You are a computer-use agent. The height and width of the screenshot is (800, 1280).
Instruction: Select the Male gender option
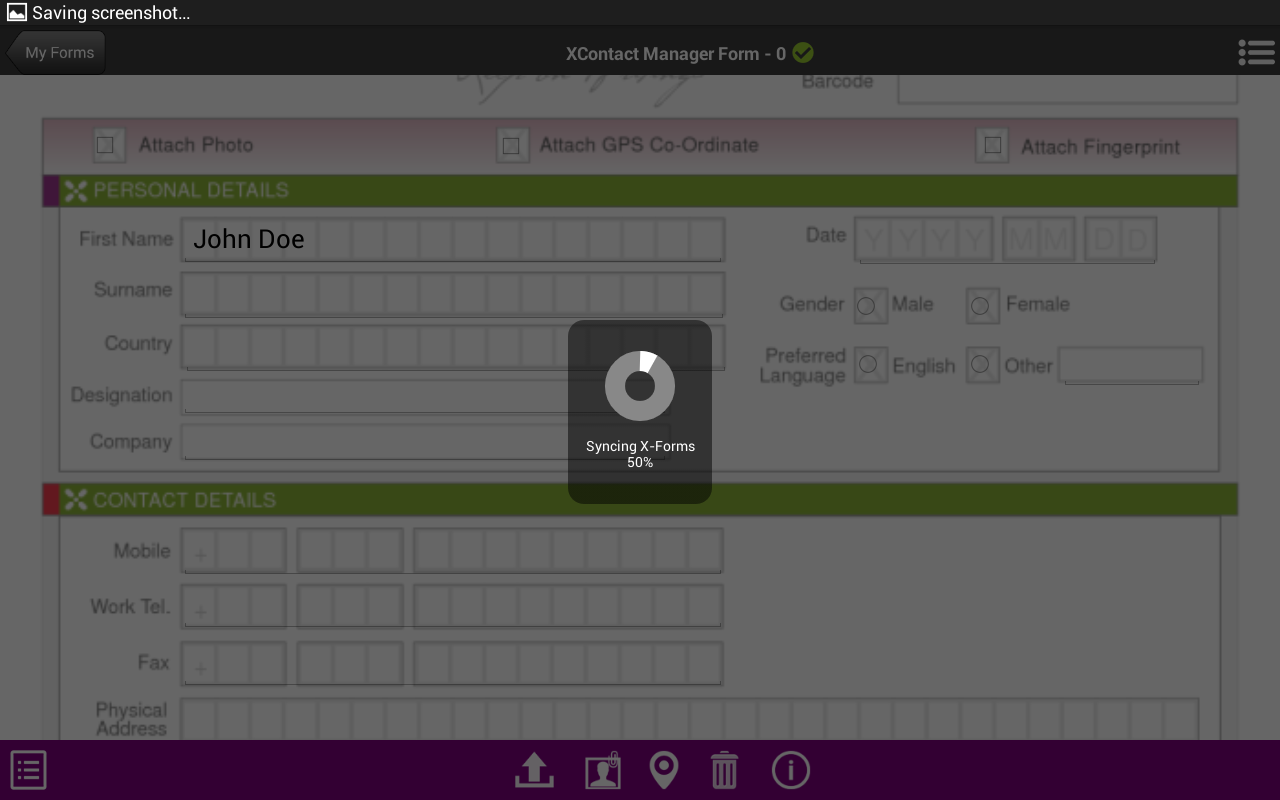coord(869,306)
